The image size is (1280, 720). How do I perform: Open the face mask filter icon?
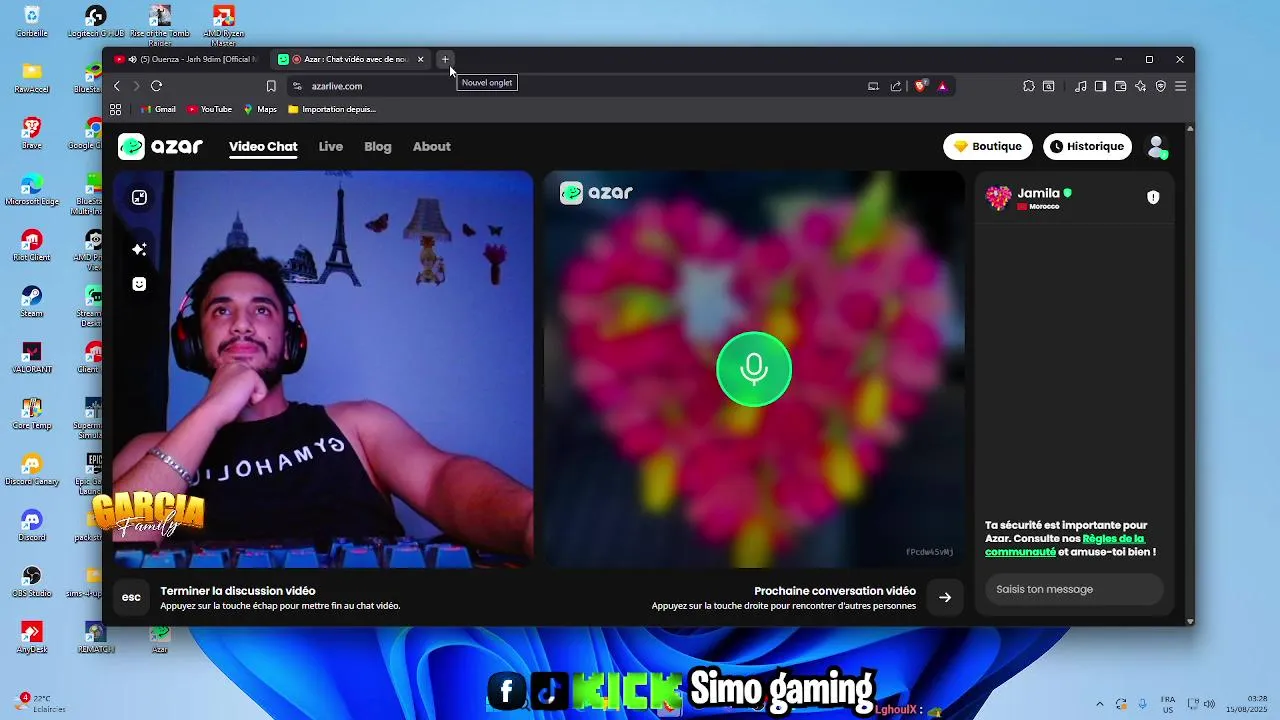139,284
